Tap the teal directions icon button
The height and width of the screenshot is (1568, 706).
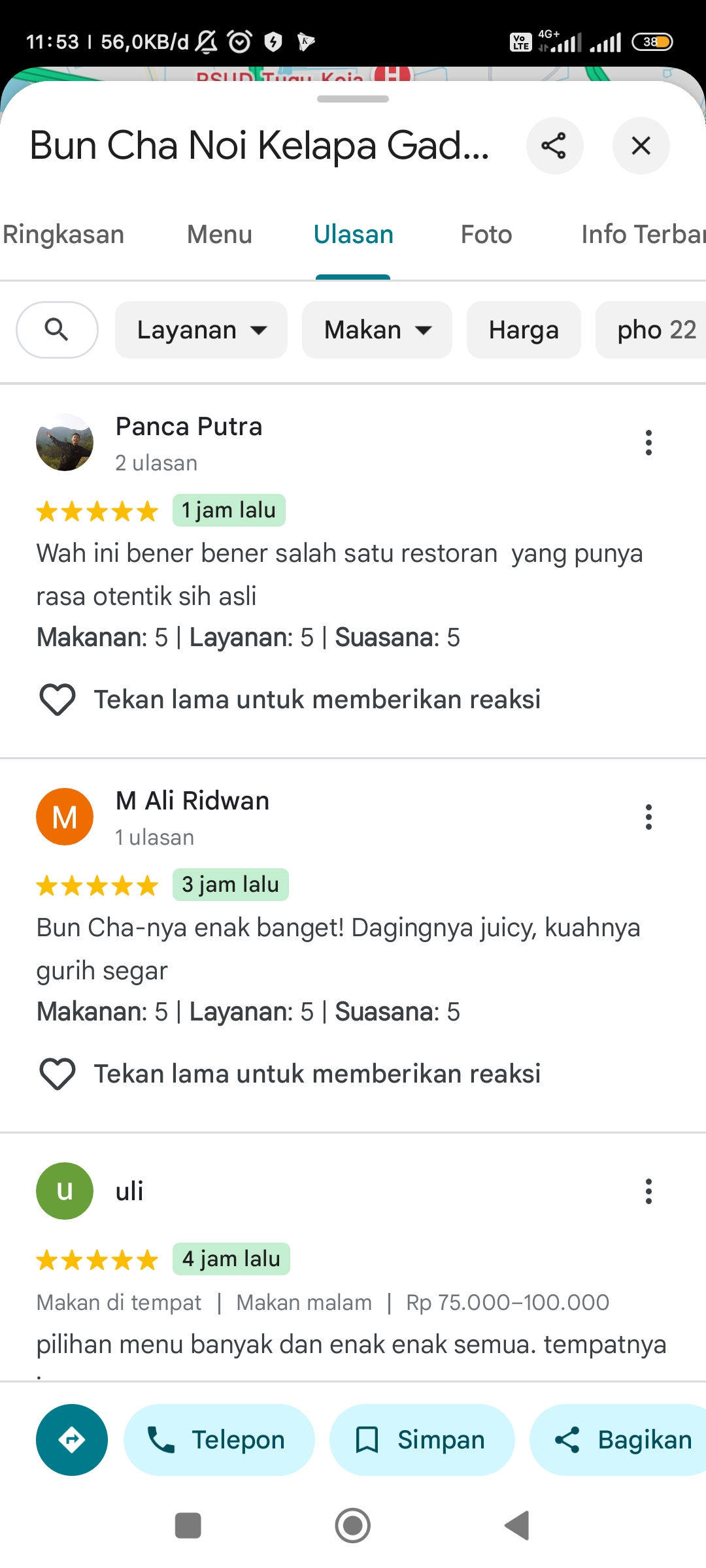click(x=72, y=1440)
